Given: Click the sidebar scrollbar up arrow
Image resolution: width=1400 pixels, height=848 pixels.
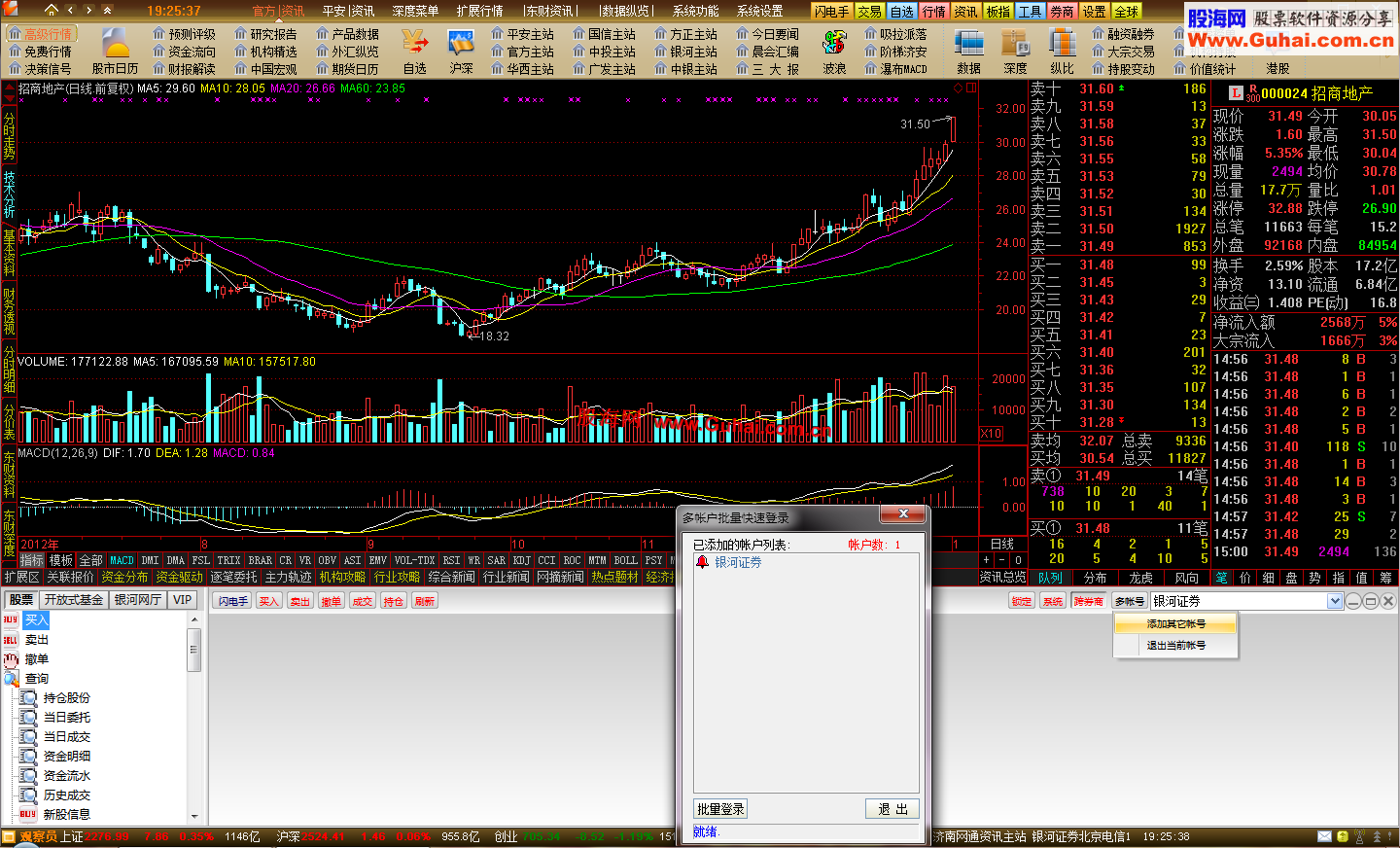Looking at the screenshot, I should click(194, 618).
